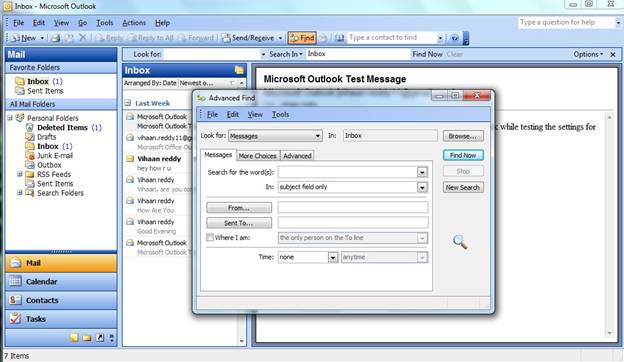The image size is (624, 362).
Task: Expand the RSS Feeds folder
Action: coord(20,174)
